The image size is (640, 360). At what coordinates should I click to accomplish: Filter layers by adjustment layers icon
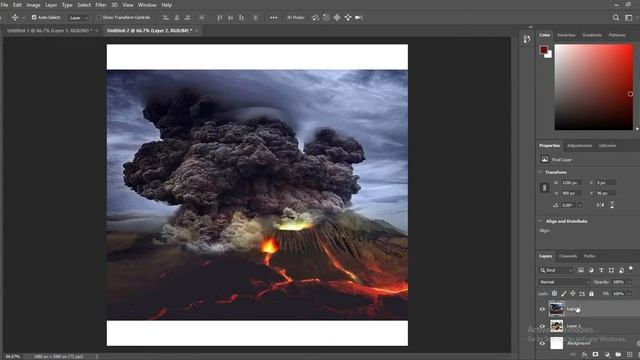pos(591,270)
